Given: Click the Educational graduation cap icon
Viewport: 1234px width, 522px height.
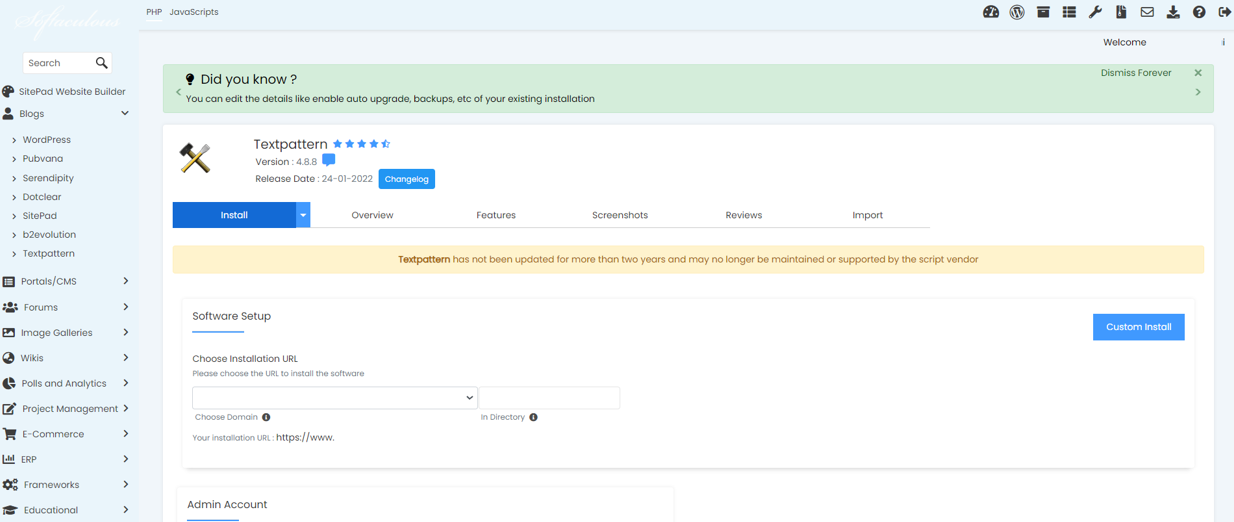Looking at the screenshot, I should coord(9,510).
